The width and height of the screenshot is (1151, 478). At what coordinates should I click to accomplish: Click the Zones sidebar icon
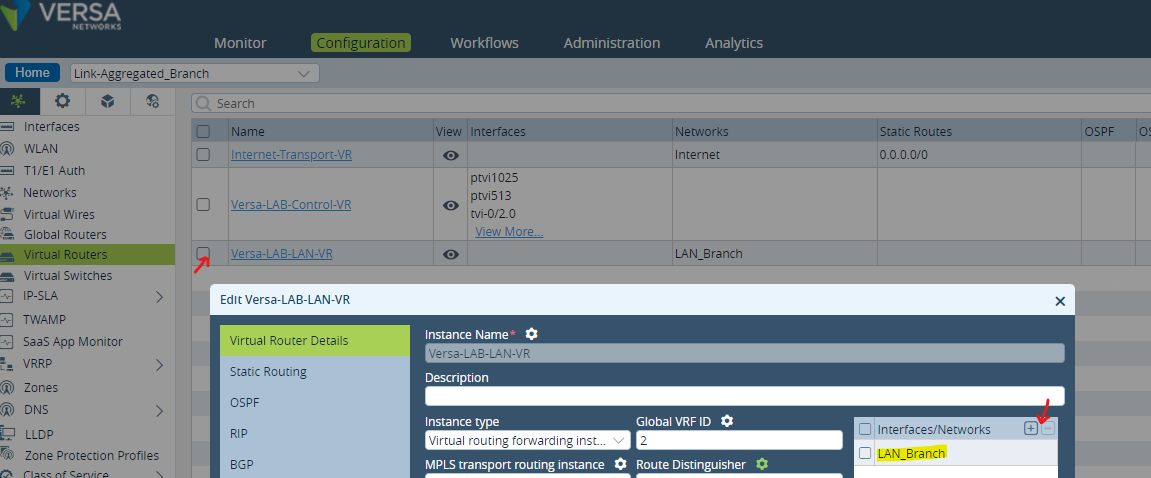(x=7, y=388)
